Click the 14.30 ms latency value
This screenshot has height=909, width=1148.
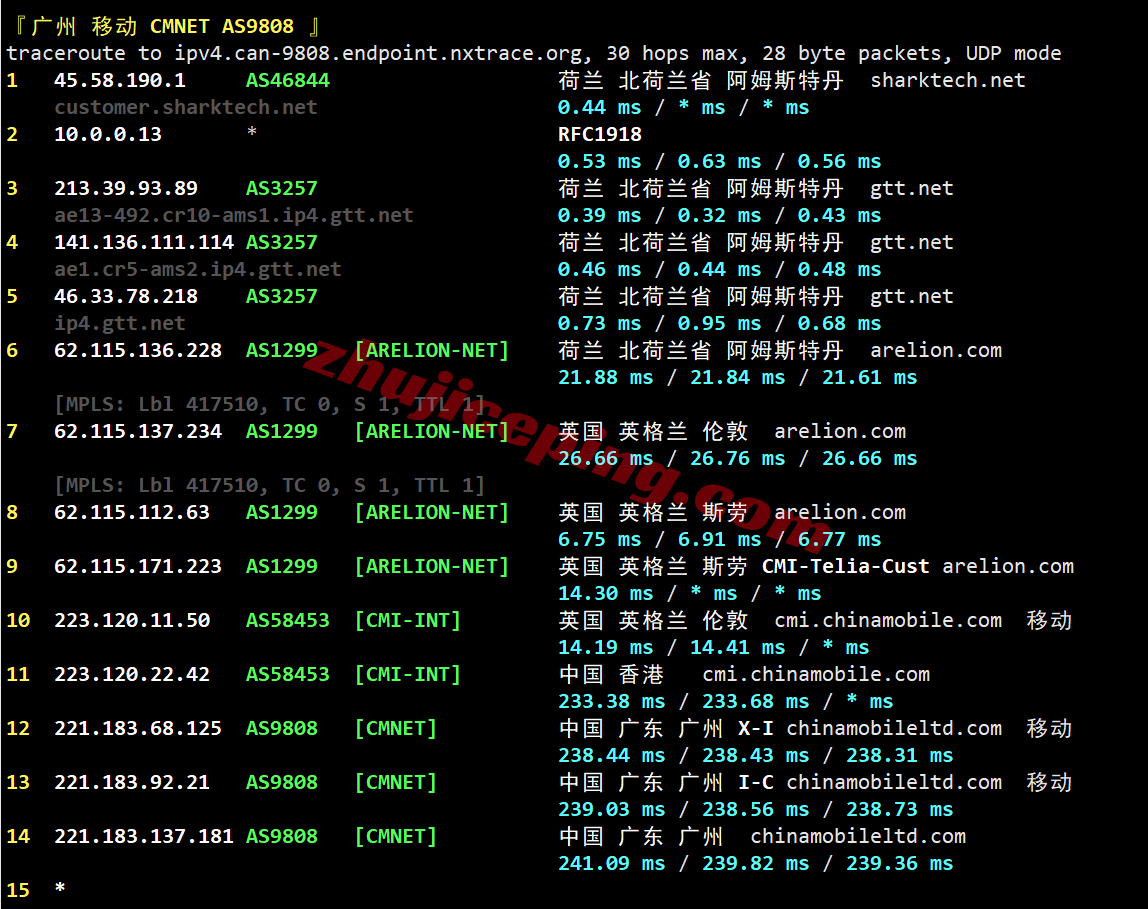[x=605, y=594]
